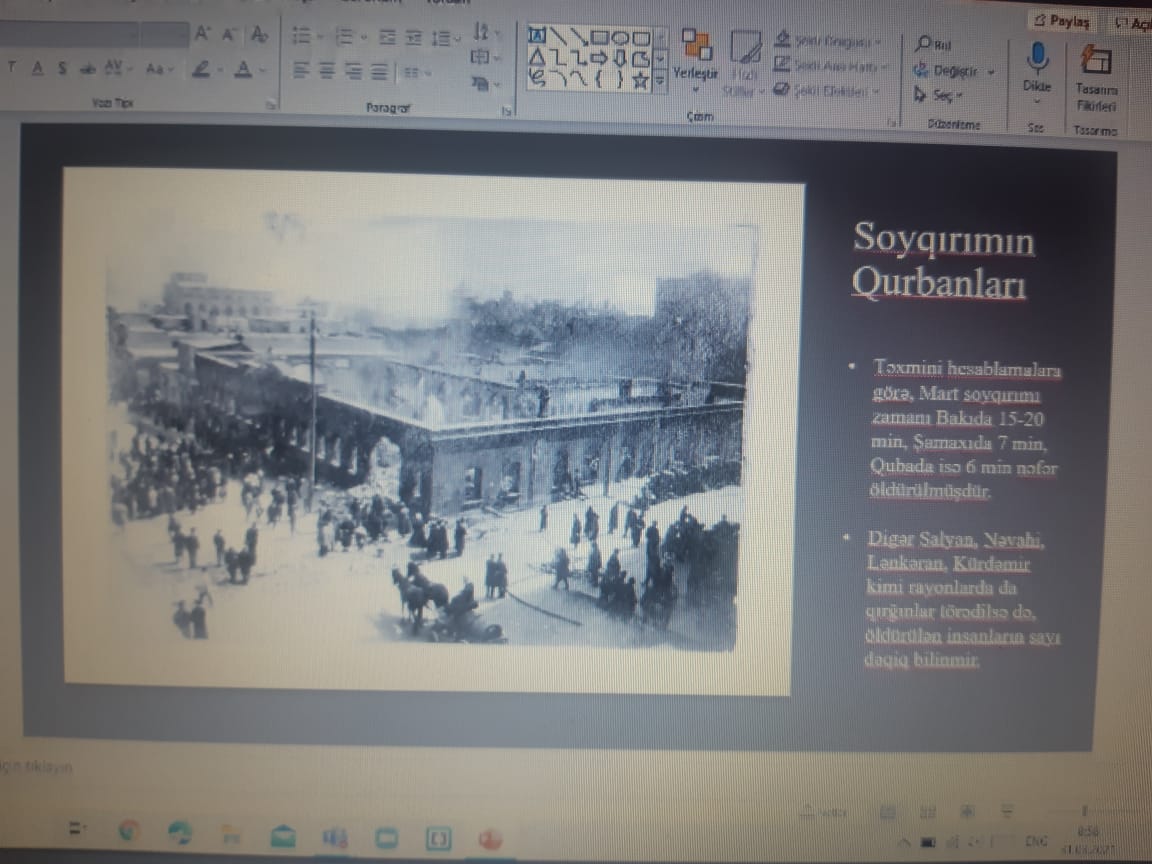Decrease list indent level
This screenshot has width=1152, height=864.
[x=387, y=37]
